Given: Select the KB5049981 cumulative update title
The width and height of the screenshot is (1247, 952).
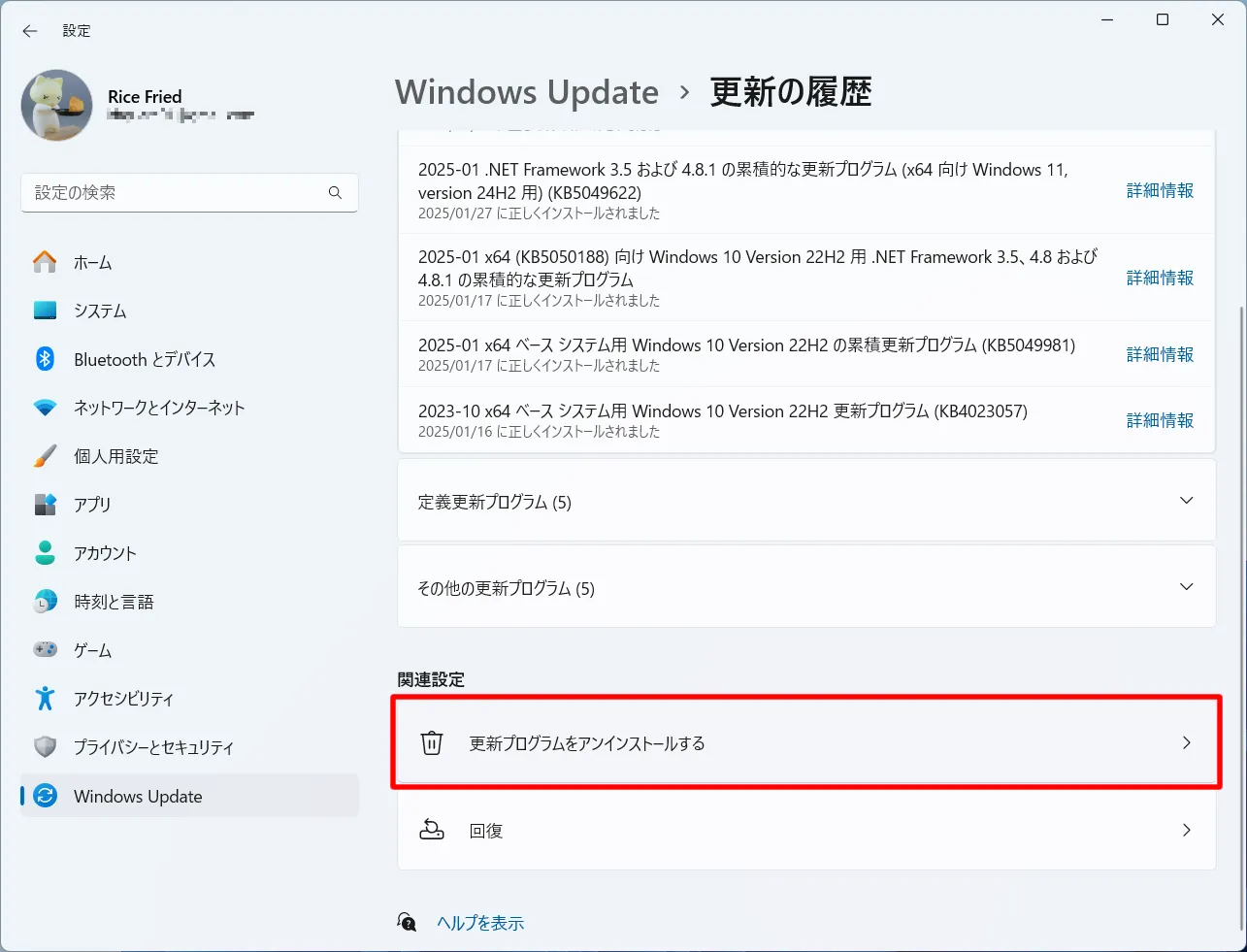Looking at the screenshot, I should [x=746, y=345].
